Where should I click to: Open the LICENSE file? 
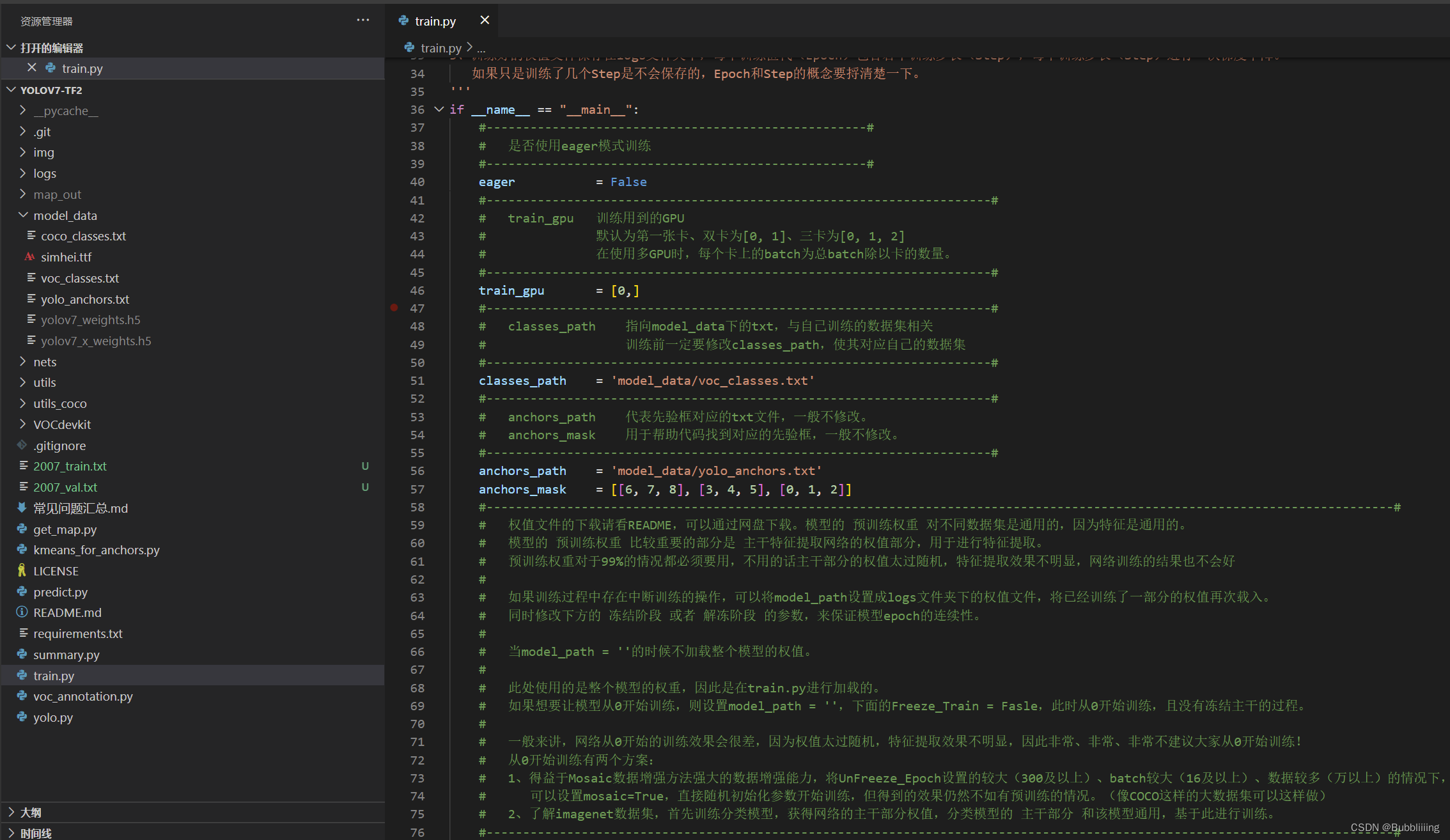click(x=56, y=571)
